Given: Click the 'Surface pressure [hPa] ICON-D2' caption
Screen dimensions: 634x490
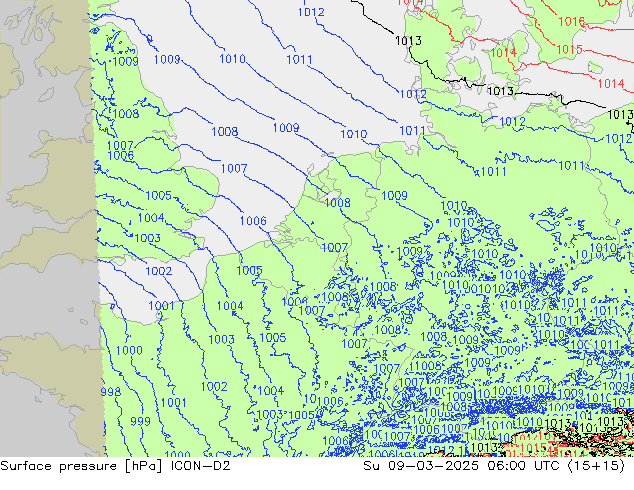Looking at the screenshot, I should coord(115,466).
